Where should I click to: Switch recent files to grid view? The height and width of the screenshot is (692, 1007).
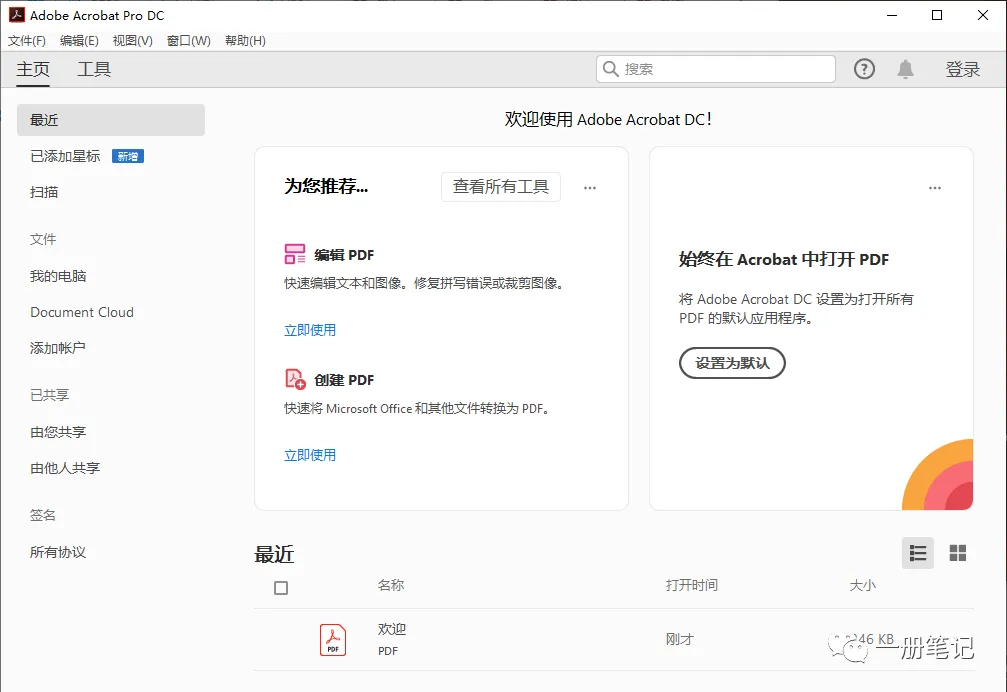coord(958,553)
